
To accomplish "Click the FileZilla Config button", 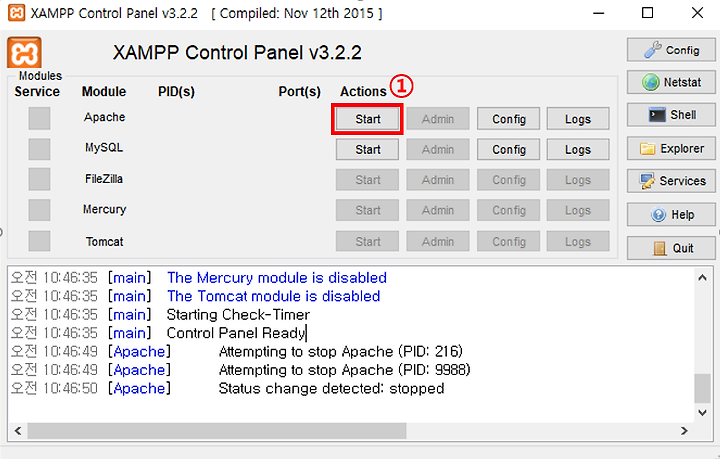I will click(508, 180).
